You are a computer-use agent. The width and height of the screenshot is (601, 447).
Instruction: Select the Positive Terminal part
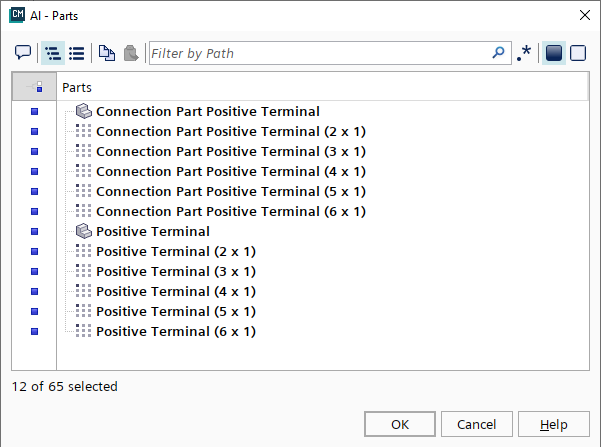click(153, 231)
